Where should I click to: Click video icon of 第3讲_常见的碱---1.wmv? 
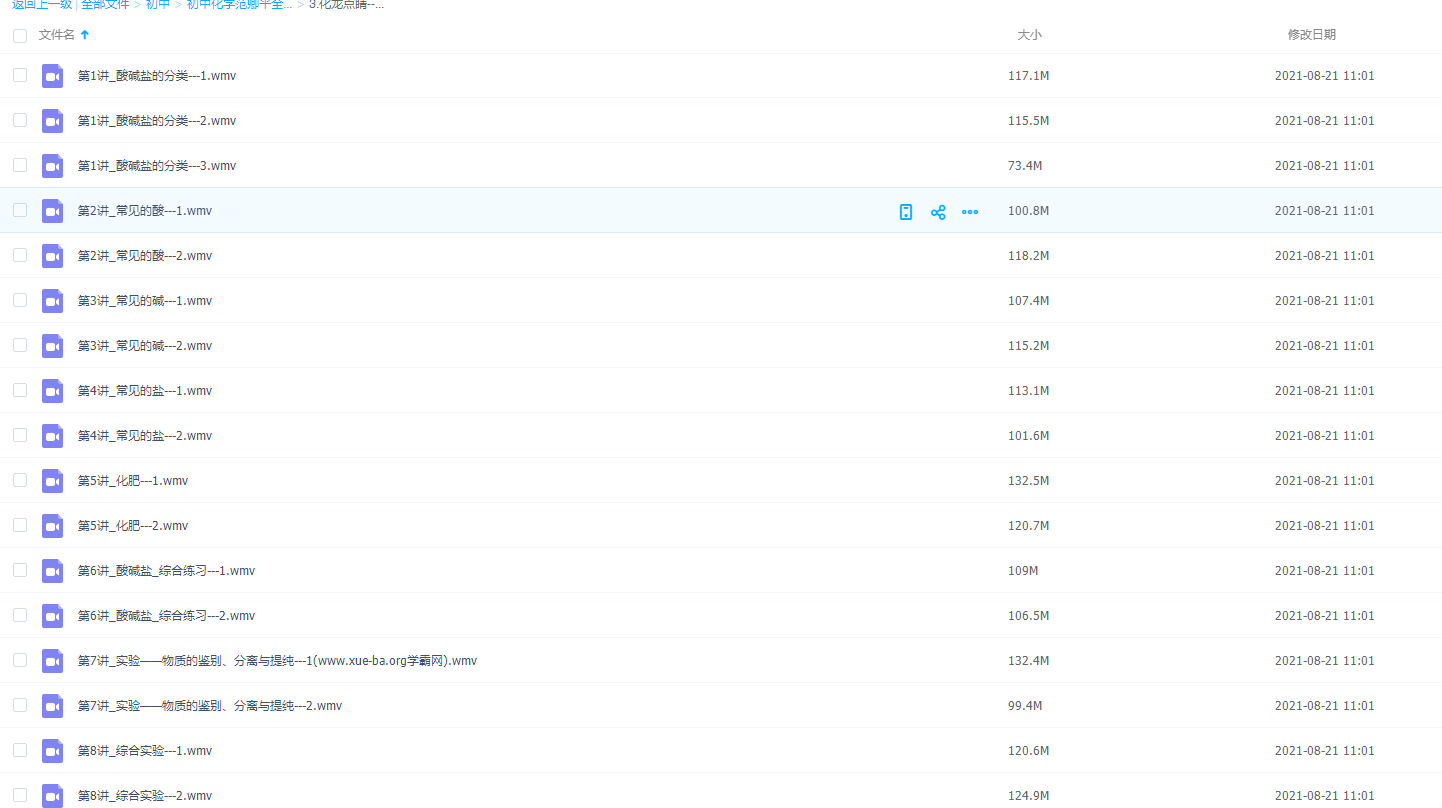[x=53, y=301]
